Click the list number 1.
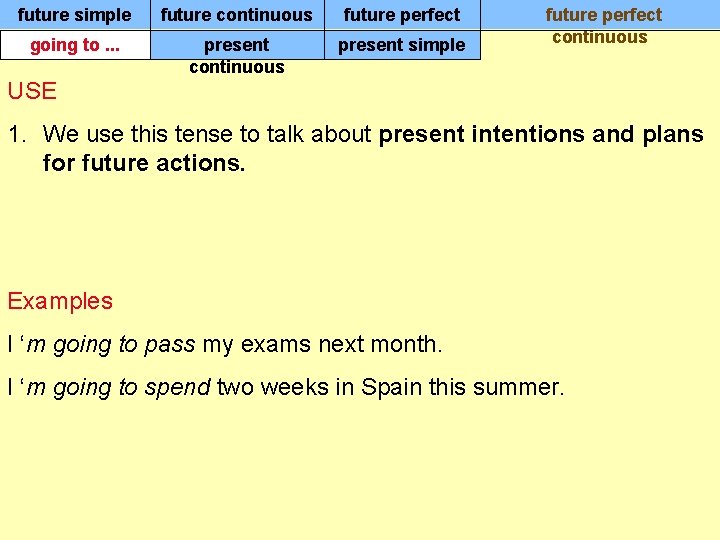The width and height of the screenshot is (720, 540). (17, 134)
